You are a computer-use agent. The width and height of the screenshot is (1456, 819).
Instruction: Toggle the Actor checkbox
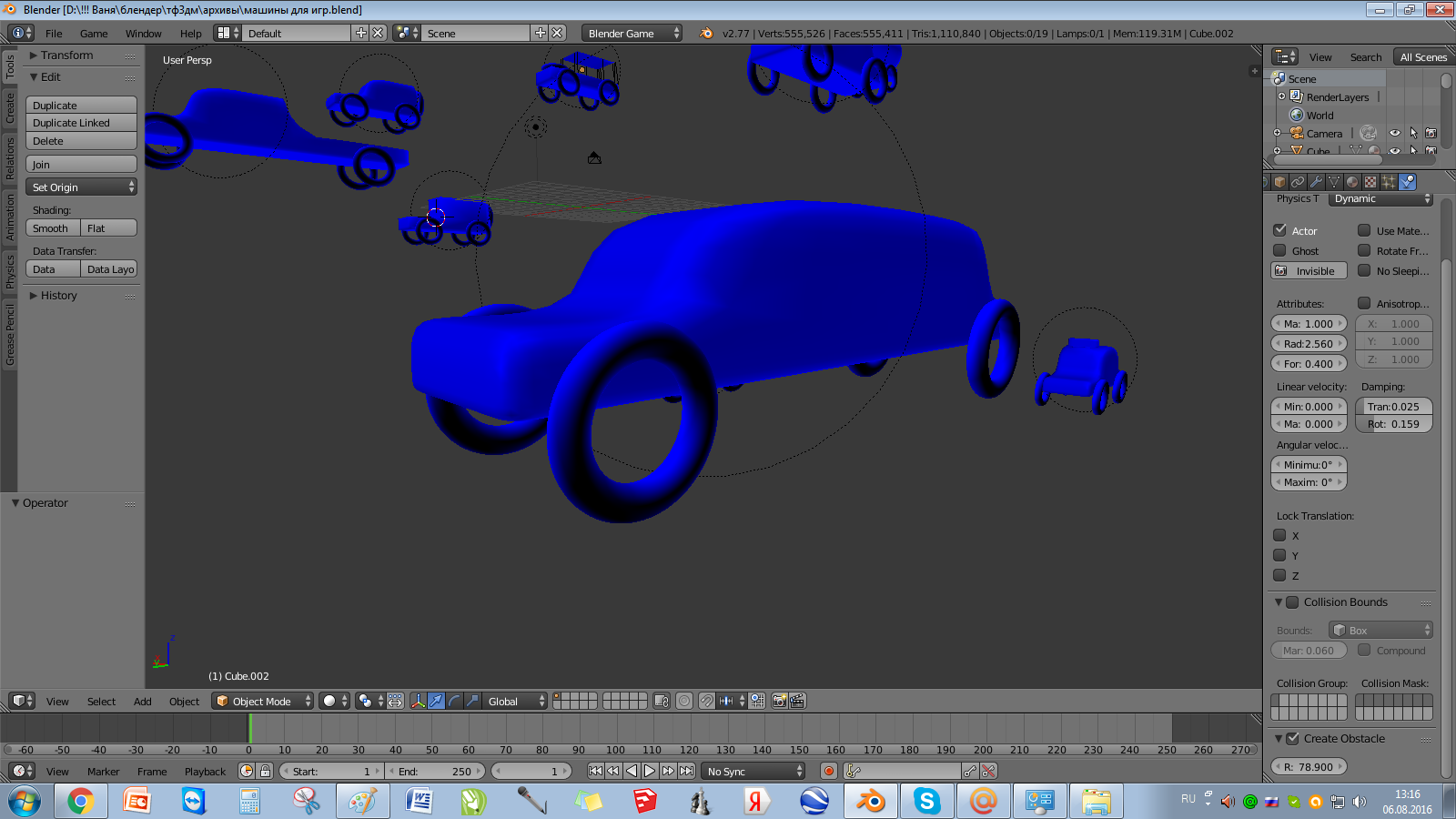tap(1279, 230)
